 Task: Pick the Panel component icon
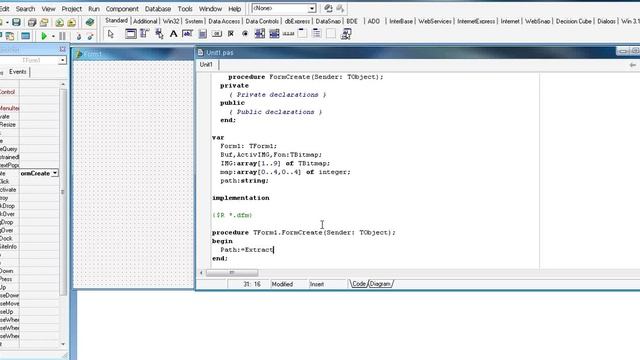pyautogui.click(x=331, y=34)
